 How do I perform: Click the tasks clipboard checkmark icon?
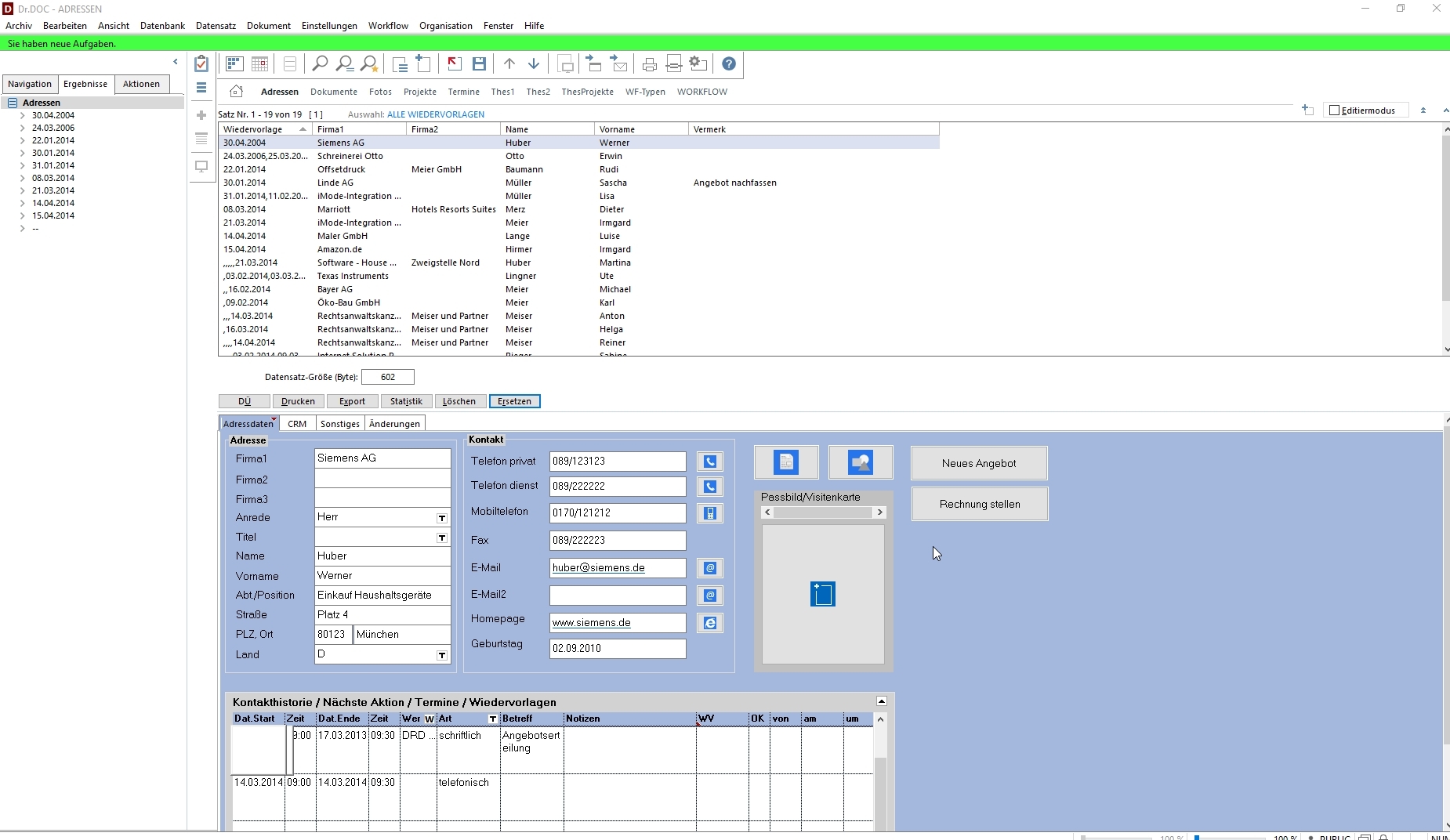(x=201, y=63)
